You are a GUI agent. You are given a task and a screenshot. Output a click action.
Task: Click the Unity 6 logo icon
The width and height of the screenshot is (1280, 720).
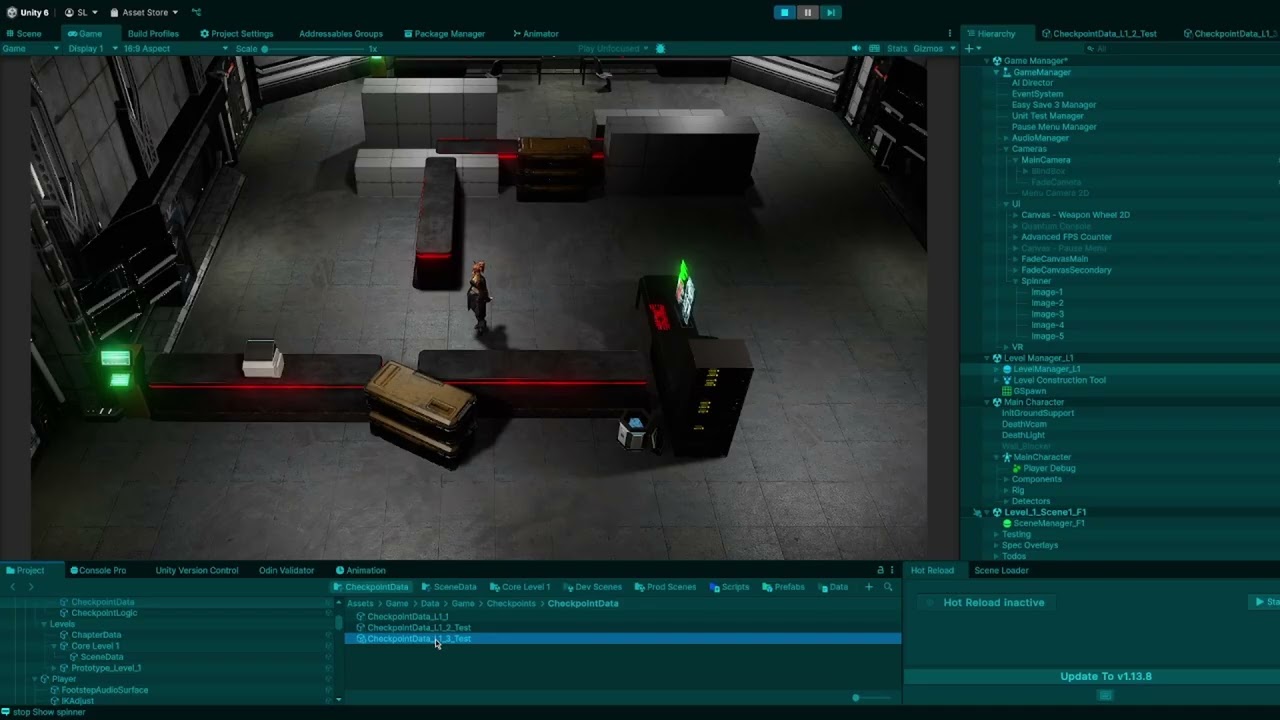tap(12, 12)
